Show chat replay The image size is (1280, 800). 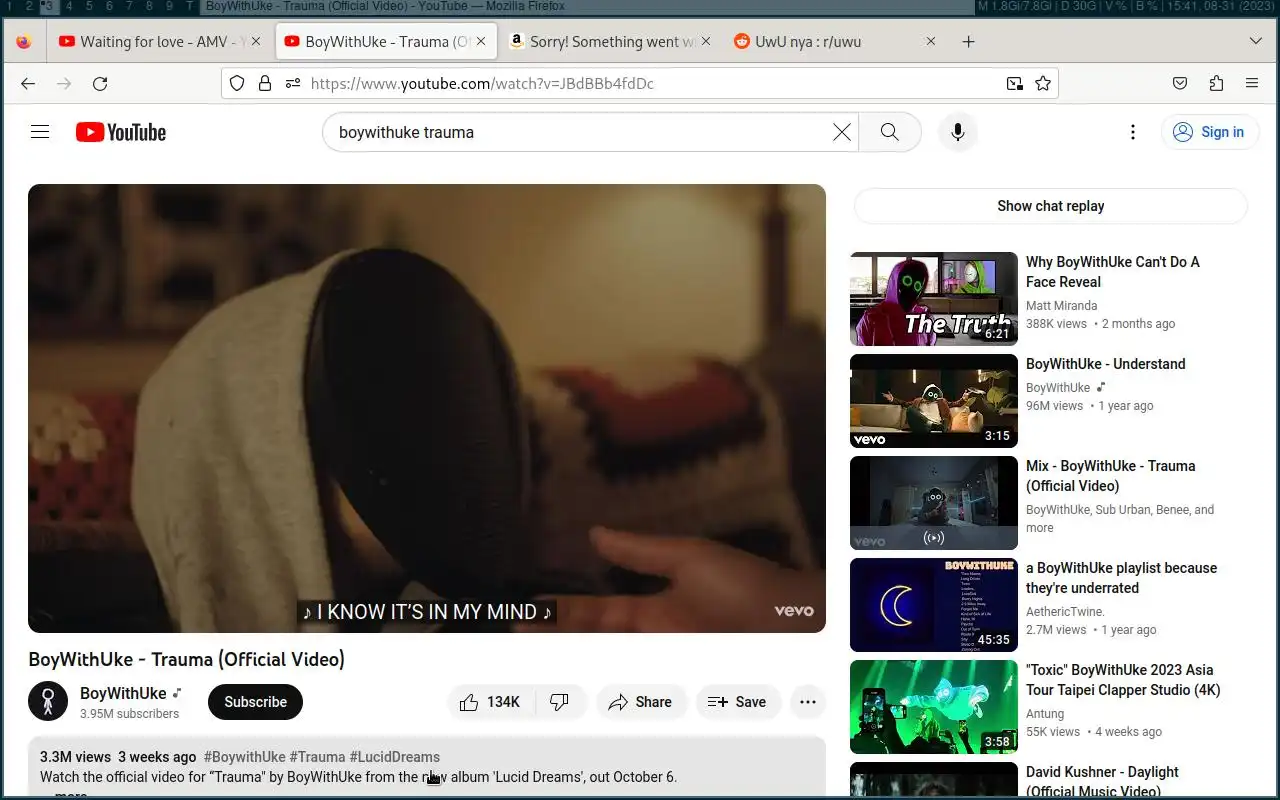click(x=1050, y=206)
